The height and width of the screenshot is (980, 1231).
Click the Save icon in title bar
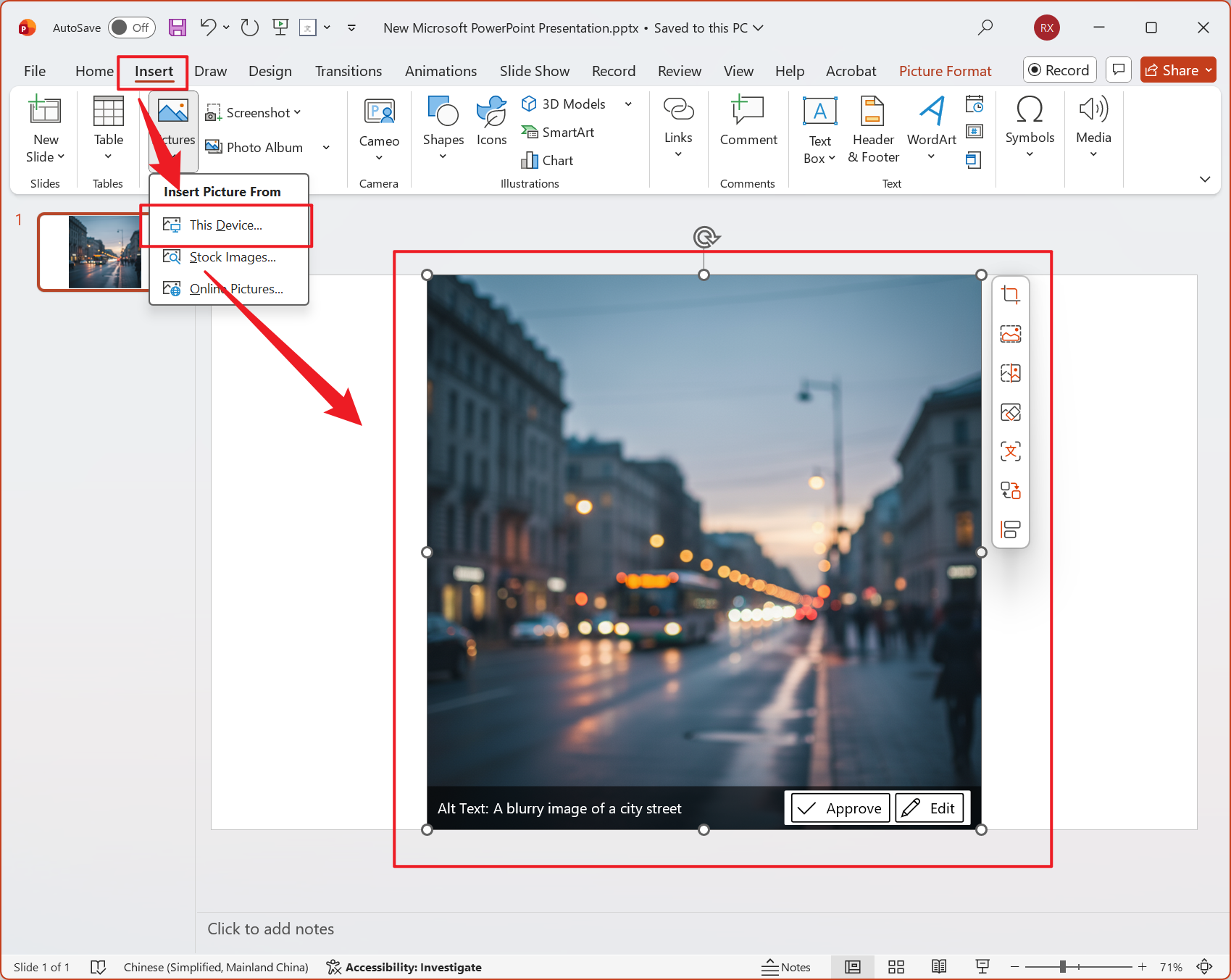coord(178,28)
